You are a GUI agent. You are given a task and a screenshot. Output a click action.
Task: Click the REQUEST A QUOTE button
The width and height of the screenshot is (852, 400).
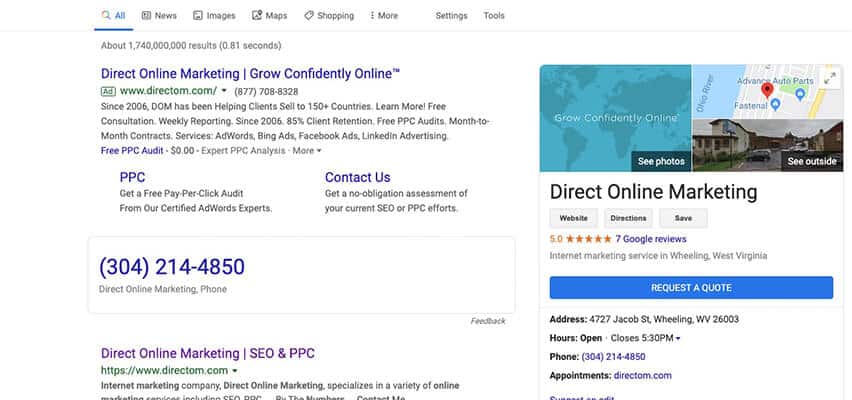click(x=691, y=288)
